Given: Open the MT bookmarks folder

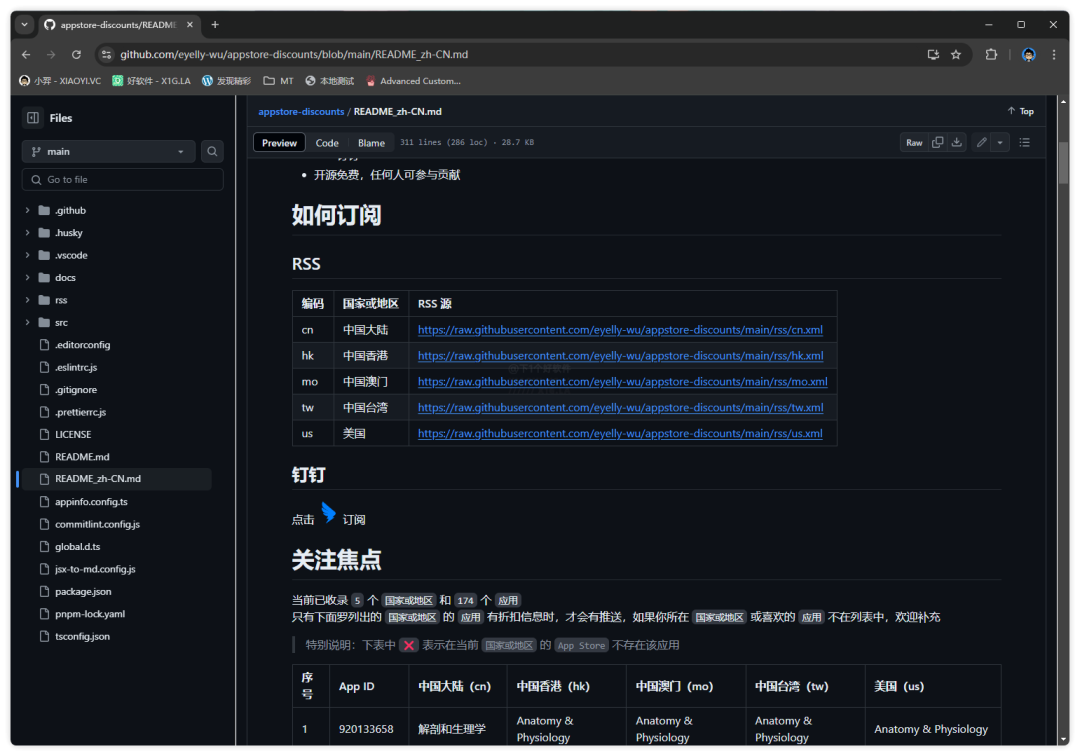Looking at the screenshot, I should click(278, 81).
